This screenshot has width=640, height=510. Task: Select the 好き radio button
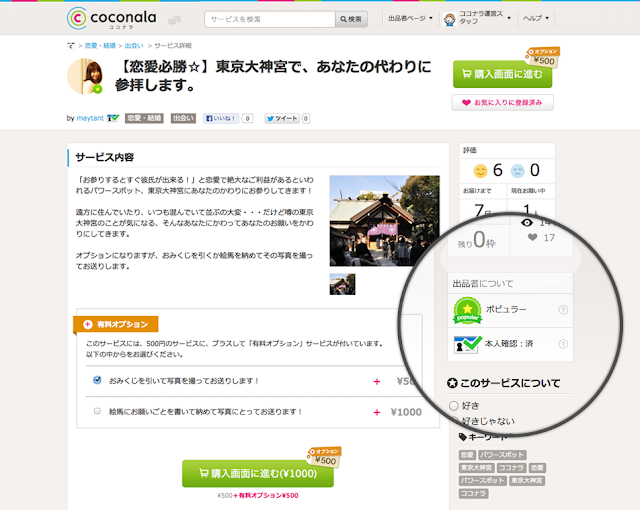453,406
